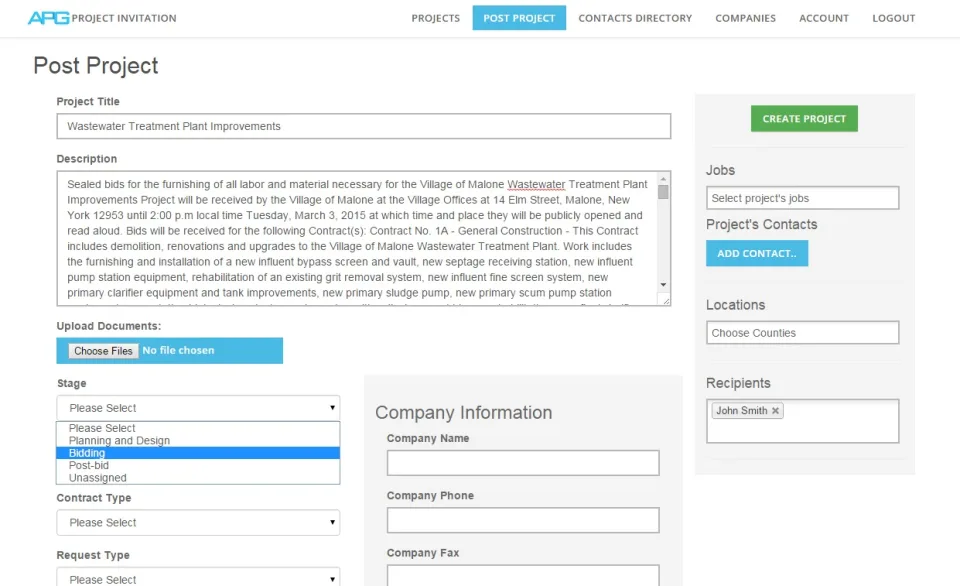Go to Contacts Directory
Screen dimensions: 960x586
[635, 18]
